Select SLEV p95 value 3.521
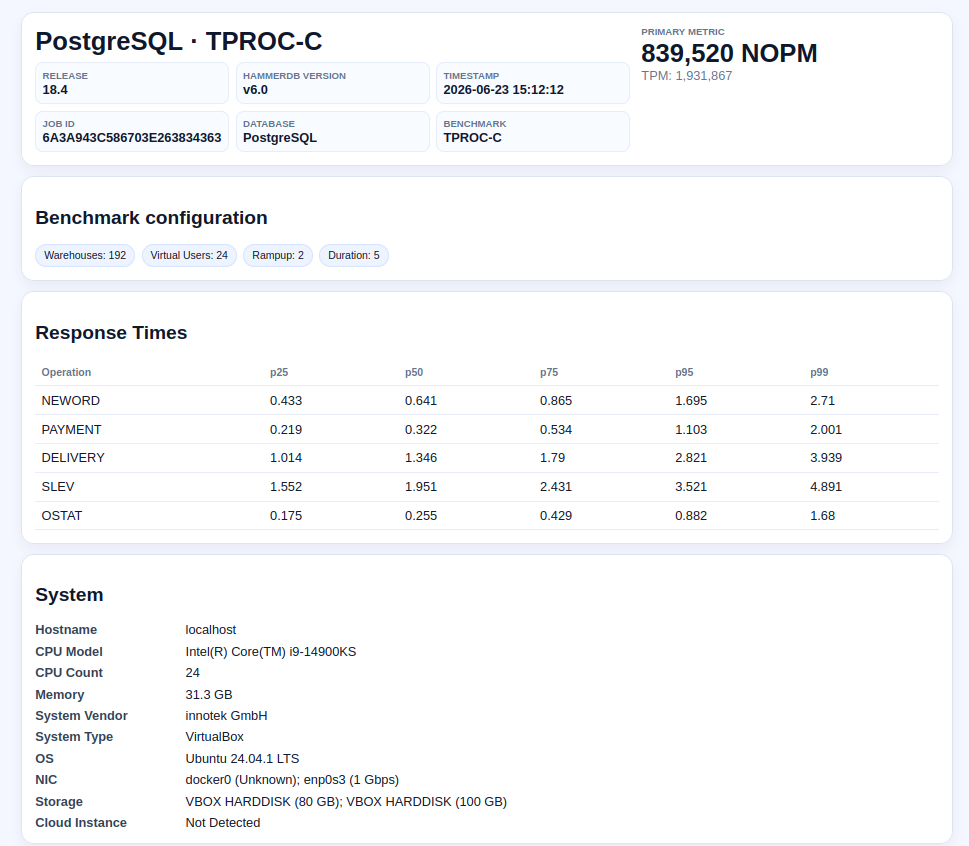969x846 pixels. point(691,486)
